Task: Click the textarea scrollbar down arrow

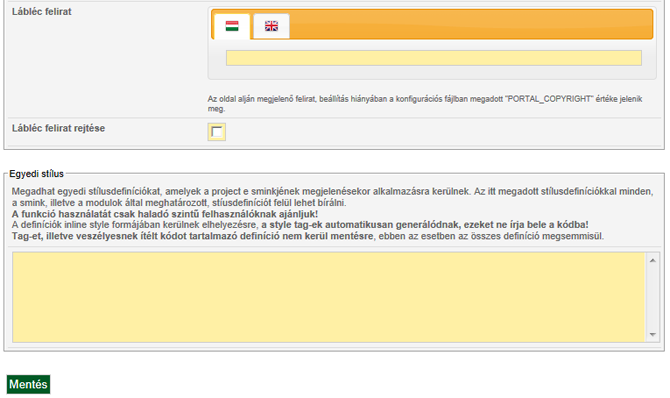Action: [652, 335]
